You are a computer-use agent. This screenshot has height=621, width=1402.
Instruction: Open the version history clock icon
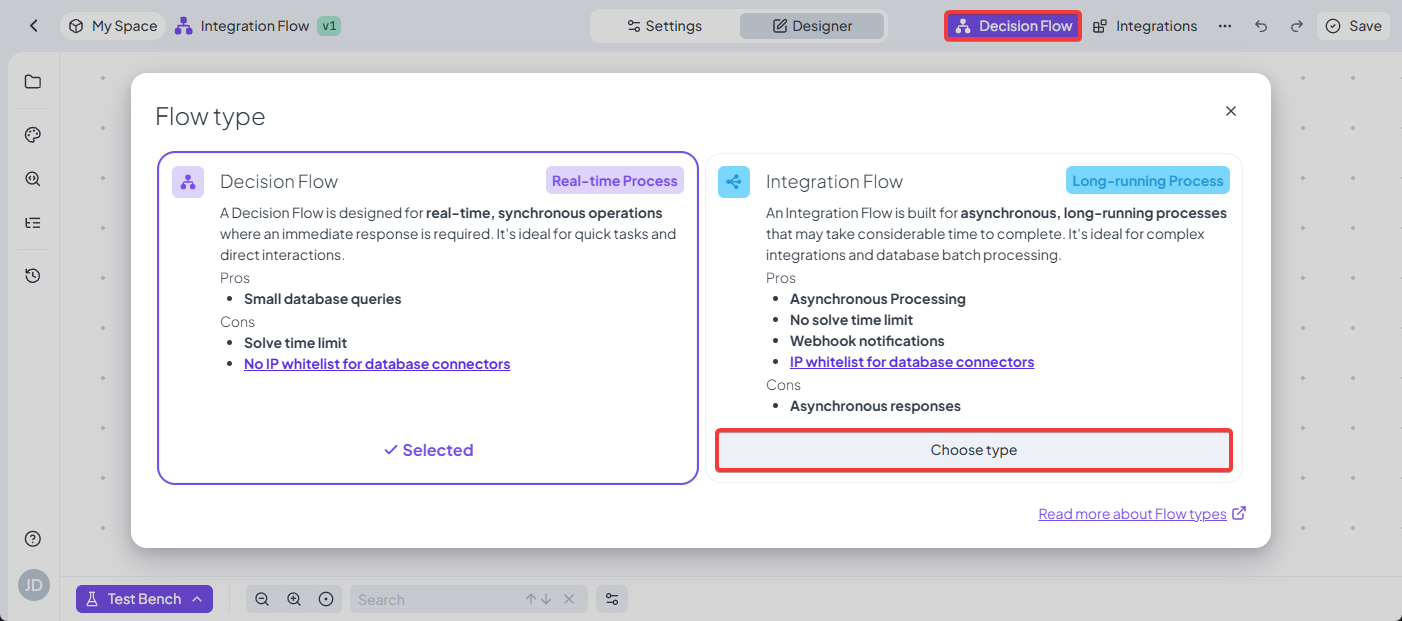pos(33,275)
